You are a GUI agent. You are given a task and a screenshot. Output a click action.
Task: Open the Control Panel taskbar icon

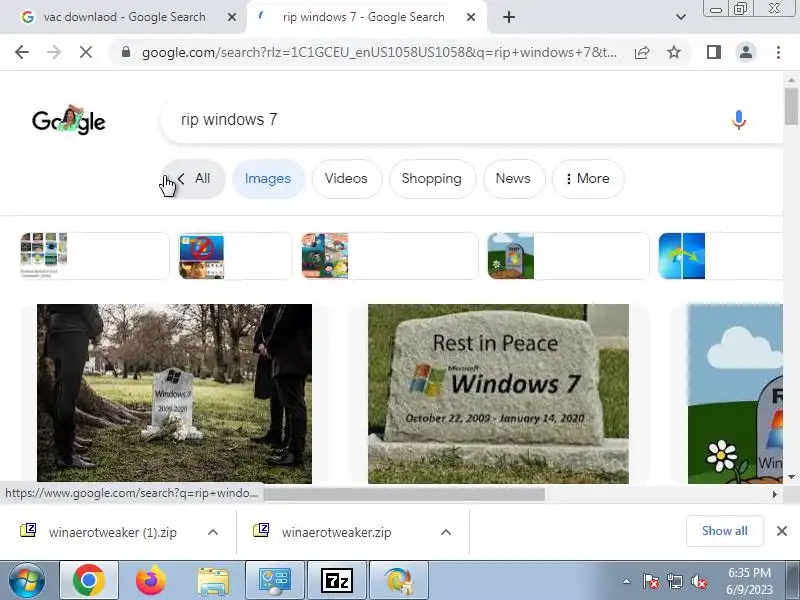point(274,580)
